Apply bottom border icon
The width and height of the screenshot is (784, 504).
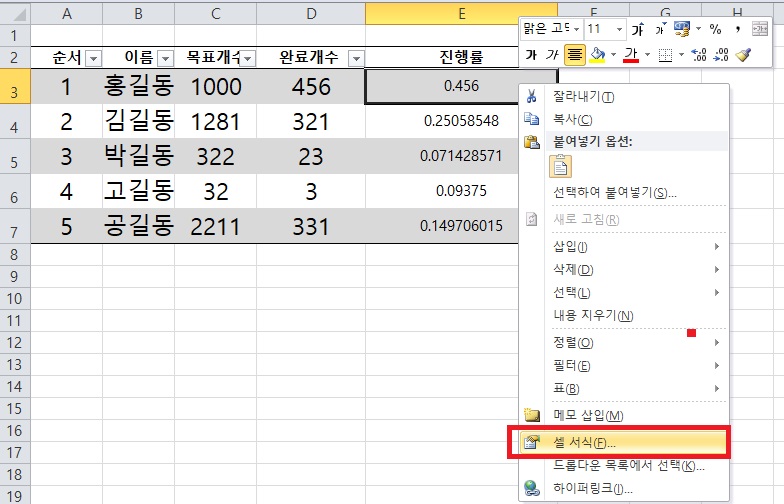coord(665,55)
